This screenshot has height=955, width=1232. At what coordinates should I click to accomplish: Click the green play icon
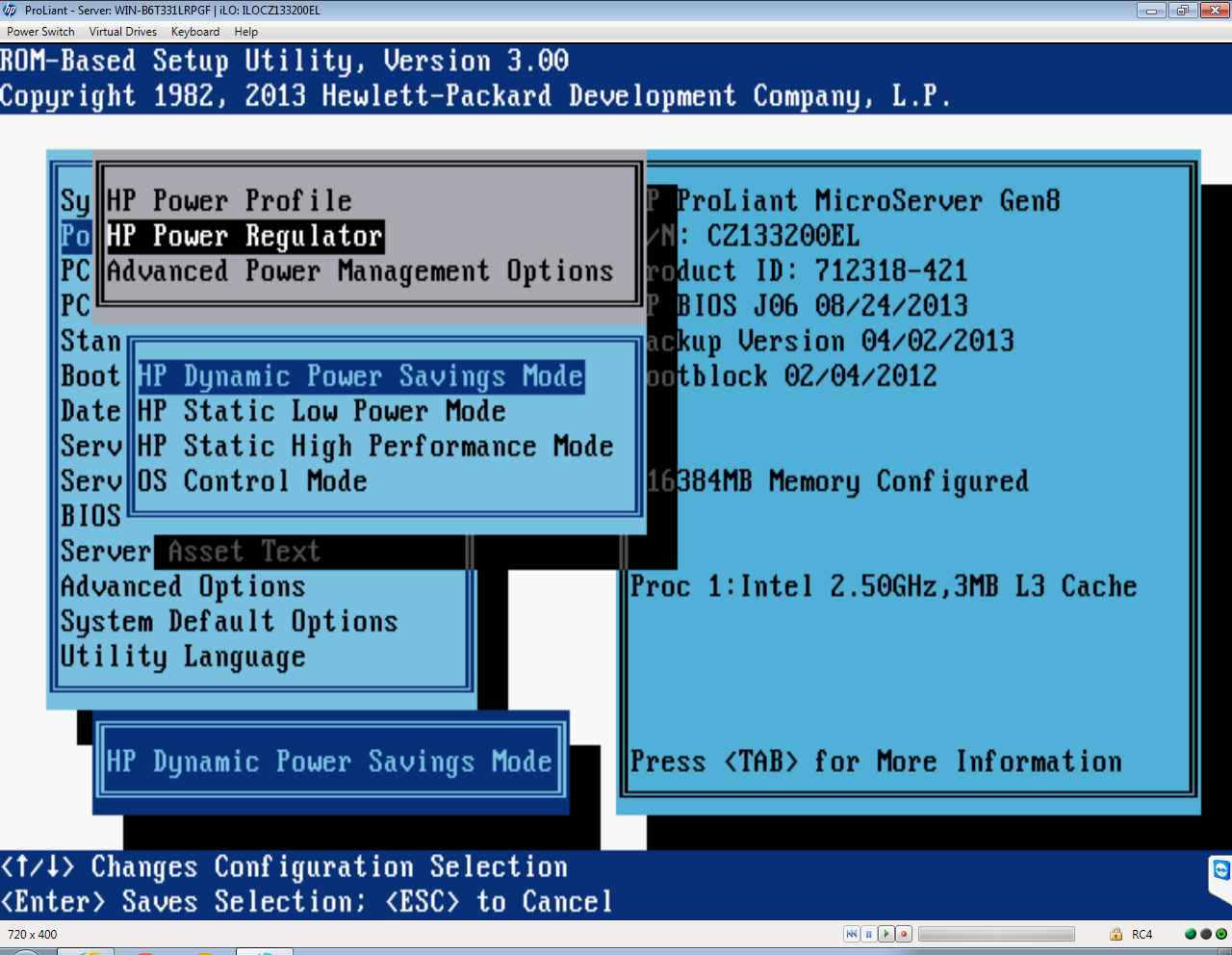(x=886, y=934)
